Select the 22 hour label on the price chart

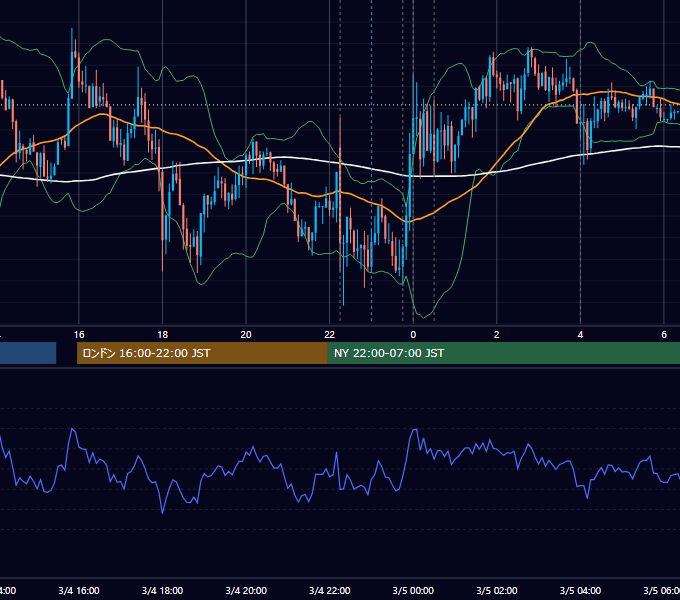coord(330,335)
